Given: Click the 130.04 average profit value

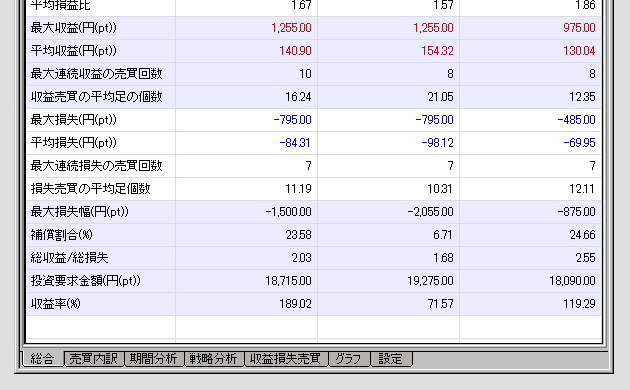Looking at the screenshot, I should coord(579,51).
